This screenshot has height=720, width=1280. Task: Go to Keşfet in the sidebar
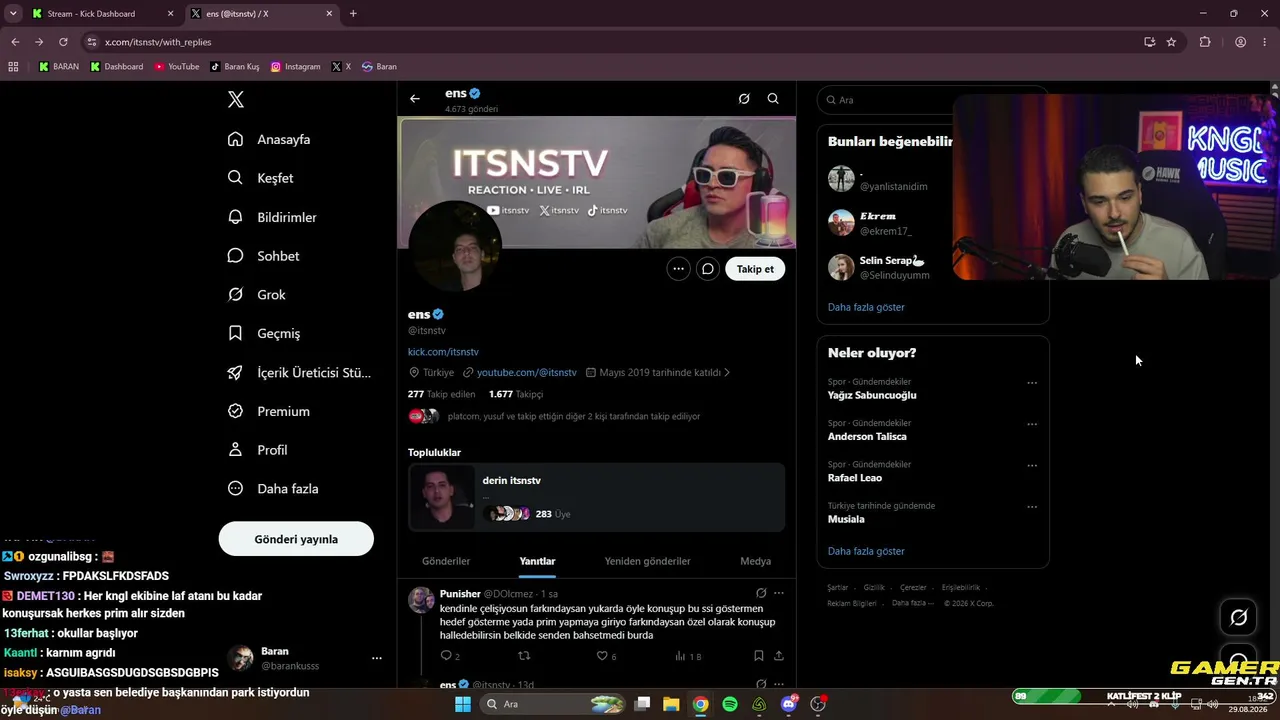pos(261,178)
